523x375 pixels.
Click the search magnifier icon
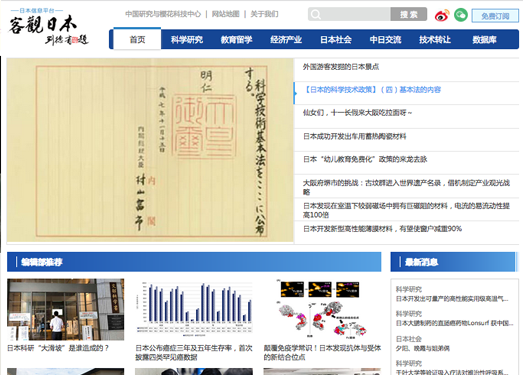(315, 14)
